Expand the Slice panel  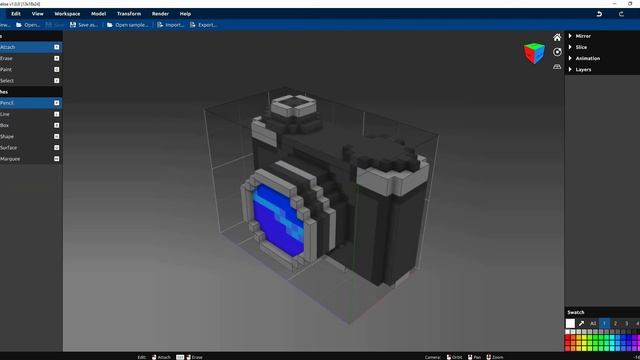pos(602,47)
